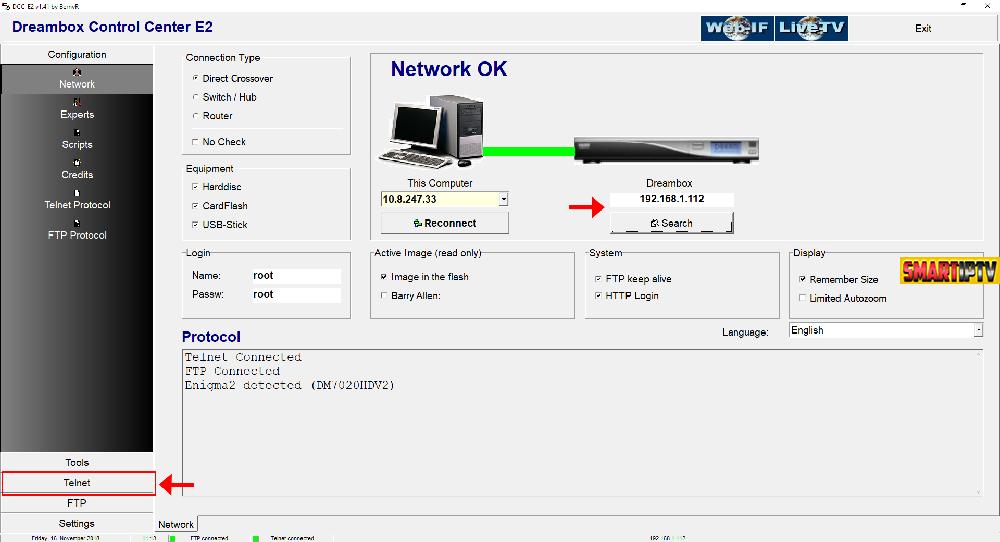Viewport: 1000px width, 542px height.
Task: Select Switch / Hub connection type
Action: point(195,97)
